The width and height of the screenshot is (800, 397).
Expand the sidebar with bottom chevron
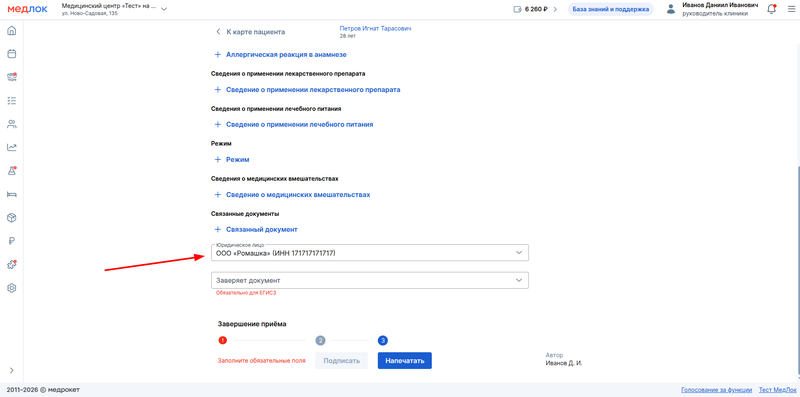pyautogui.click(x=12, y=370)
